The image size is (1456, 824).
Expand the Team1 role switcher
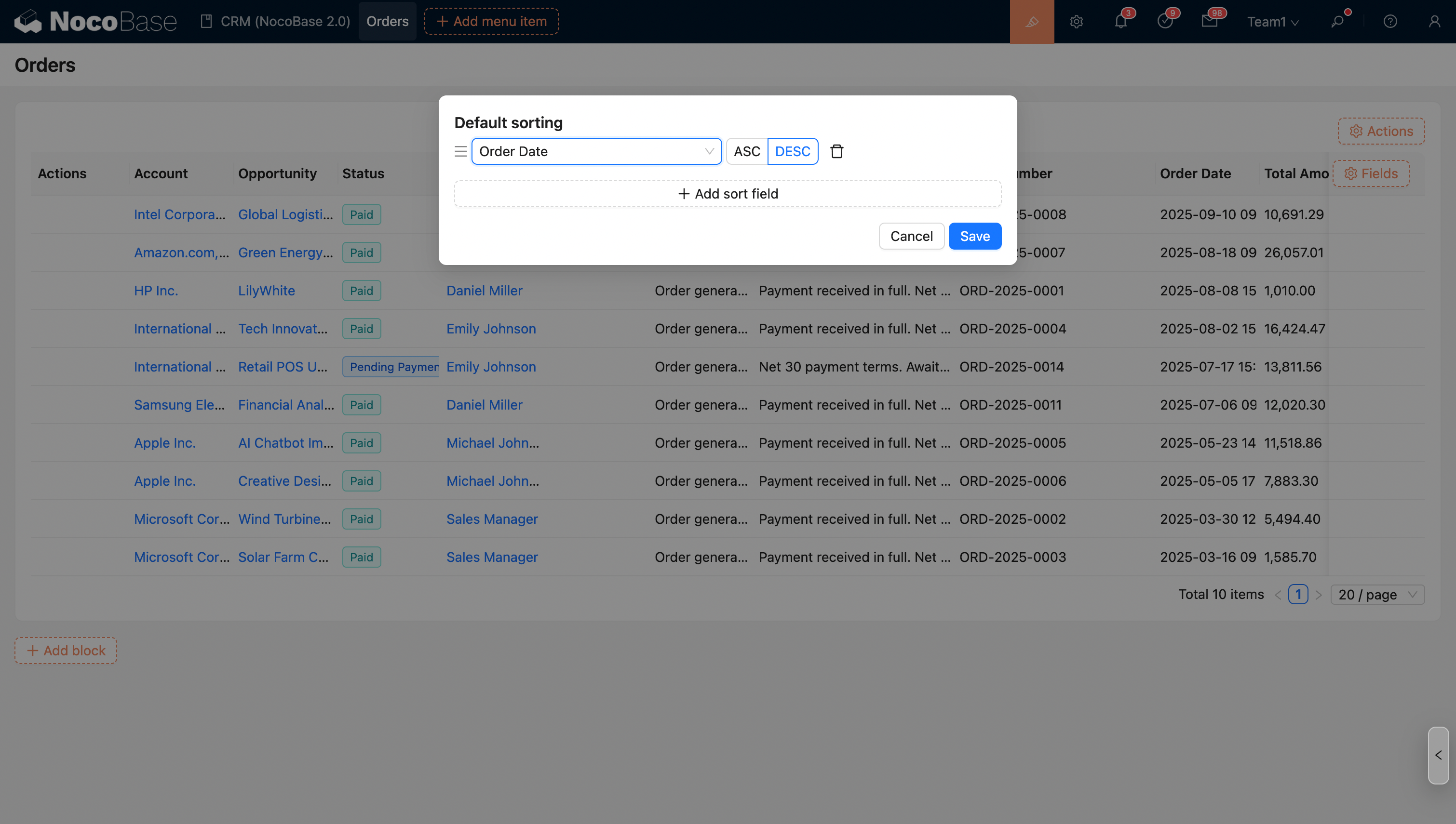[x=1272, y=22]
